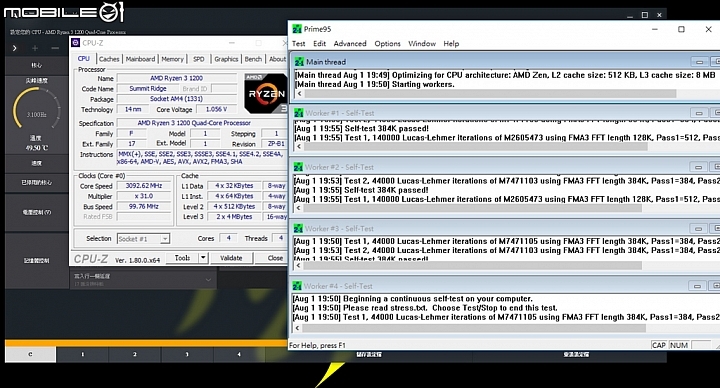Minimize the Worker #4 child window
The height and width of the screenshot is (388, 720).
697,286
